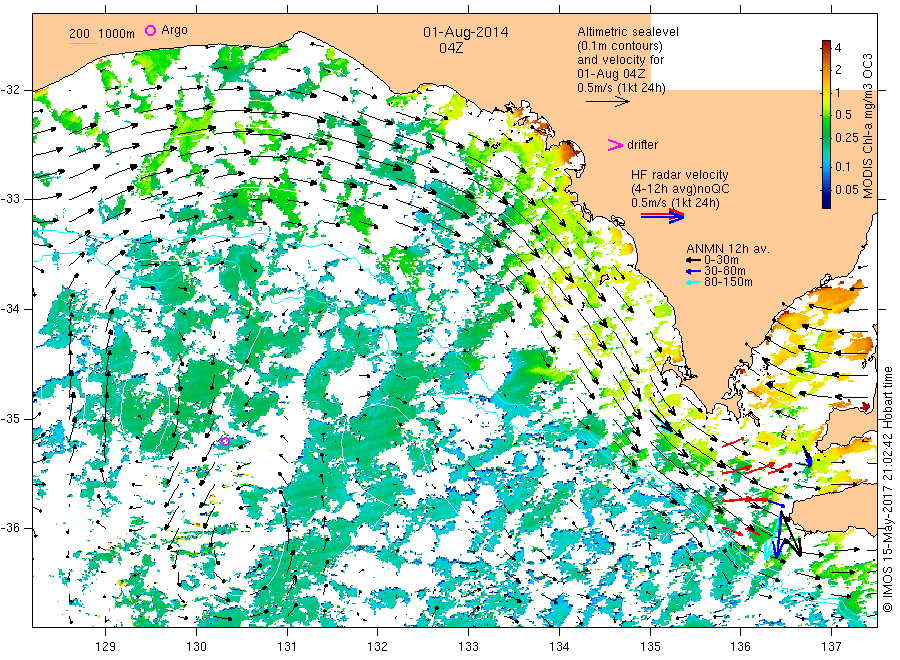Click the colour bar tick value "4"

[x=838, y=48]
